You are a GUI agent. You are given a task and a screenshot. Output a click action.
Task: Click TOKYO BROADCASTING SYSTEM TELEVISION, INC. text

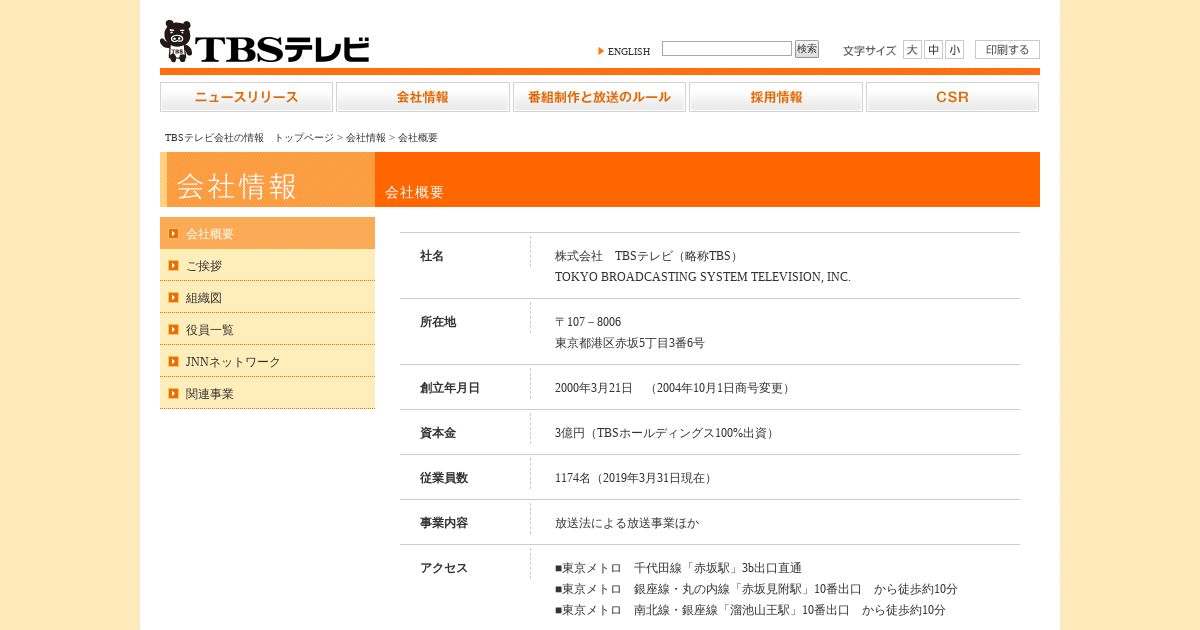703,277
